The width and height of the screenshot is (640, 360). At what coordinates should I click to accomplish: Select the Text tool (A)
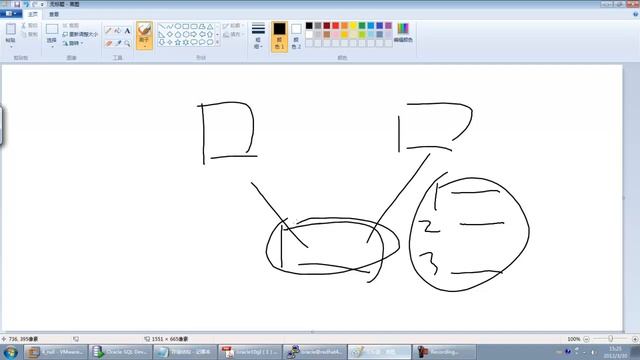(127, 31)
